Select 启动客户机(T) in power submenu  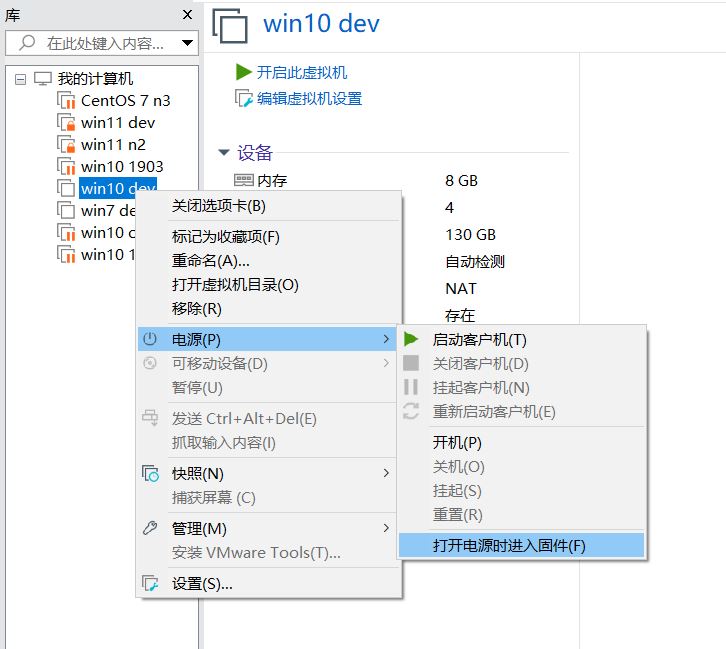pyautogui.click(x=522, y=340)
